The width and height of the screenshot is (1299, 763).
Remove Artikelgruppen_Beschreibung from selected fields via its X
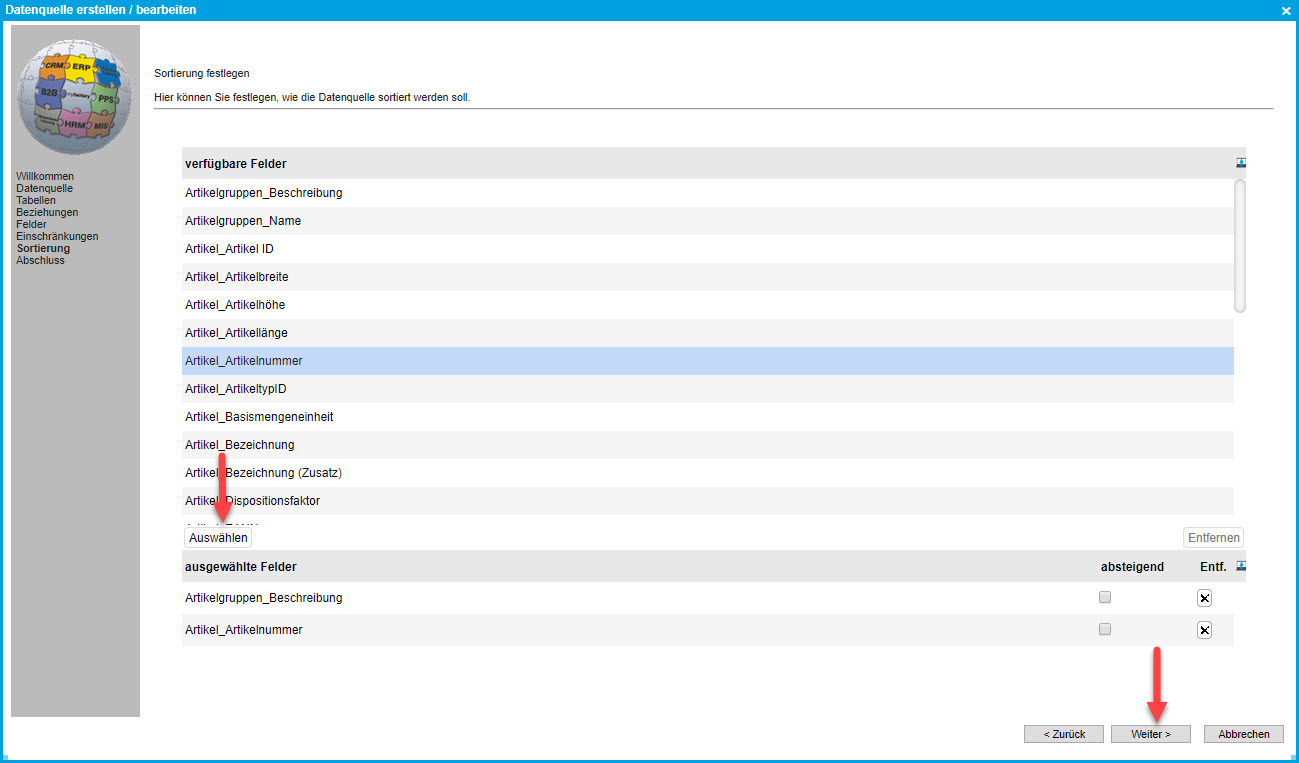tap(1204, 598)
